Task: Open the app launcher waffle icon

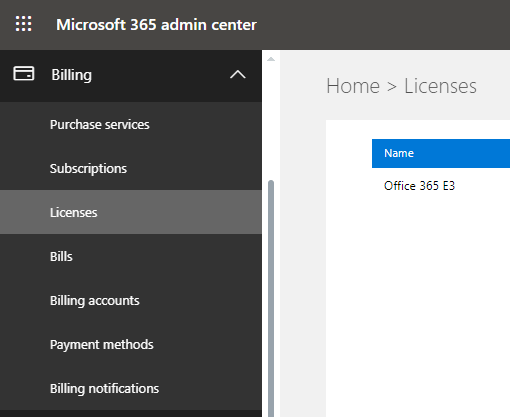Action: [24, 24]
